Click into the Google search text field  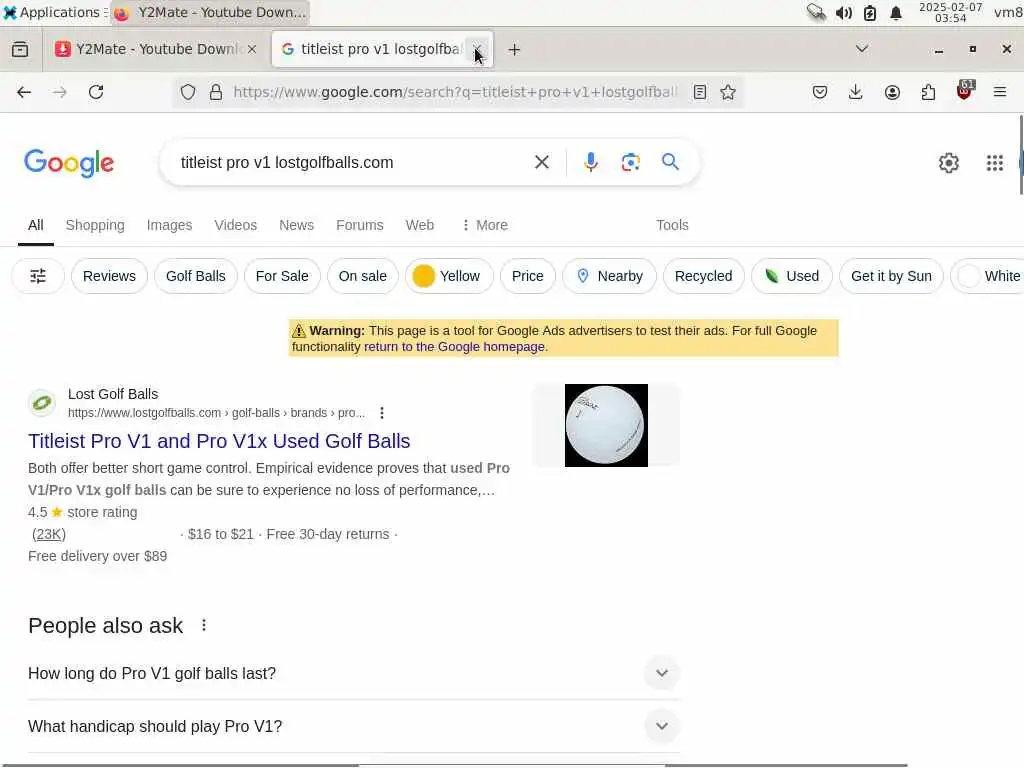point(353,163)
